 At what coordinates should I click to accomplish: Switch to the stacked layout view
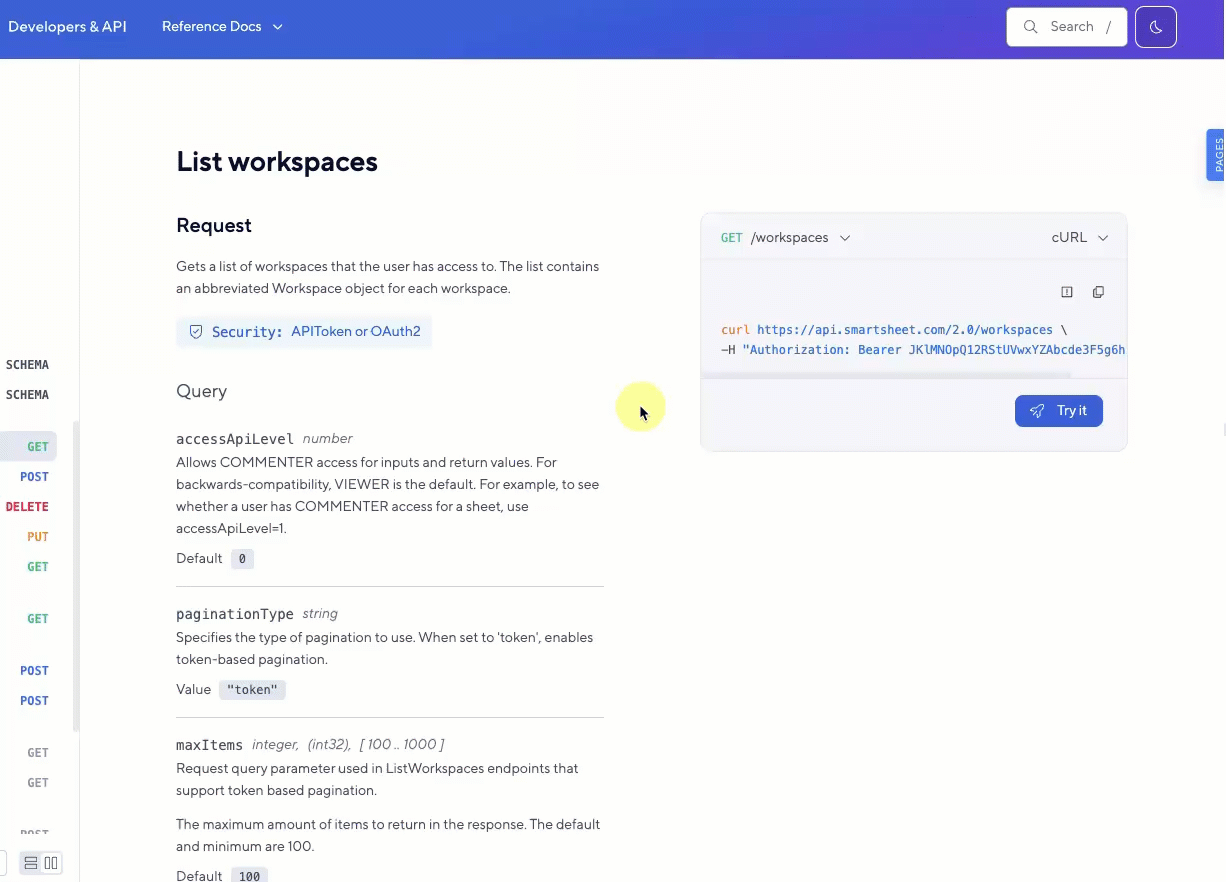pyautogui.click(x=30, y=863)
